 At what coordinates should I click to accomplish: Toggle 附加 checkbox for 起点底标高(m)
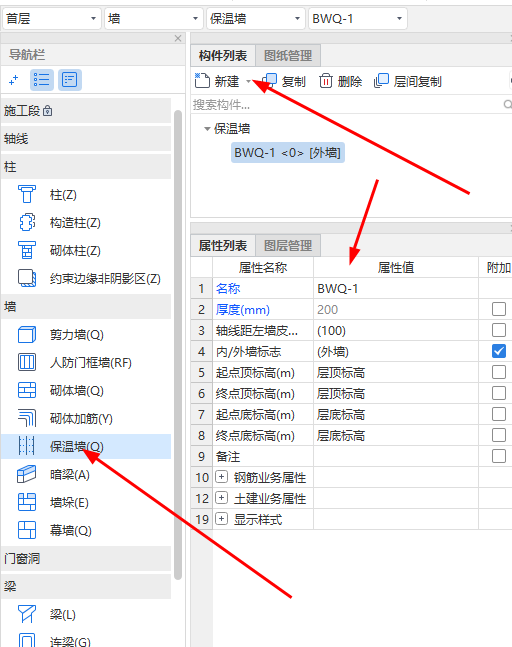(x=499, y=414)
